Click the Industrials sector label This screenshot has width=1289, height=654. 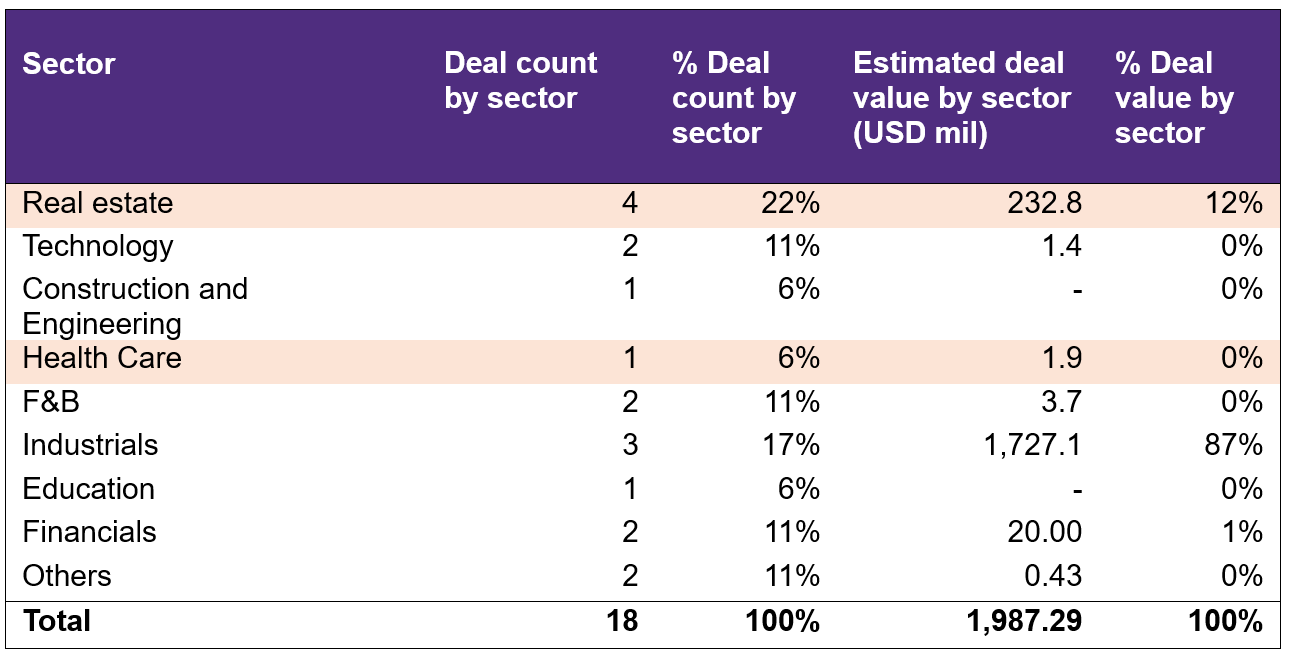point(90,445)
